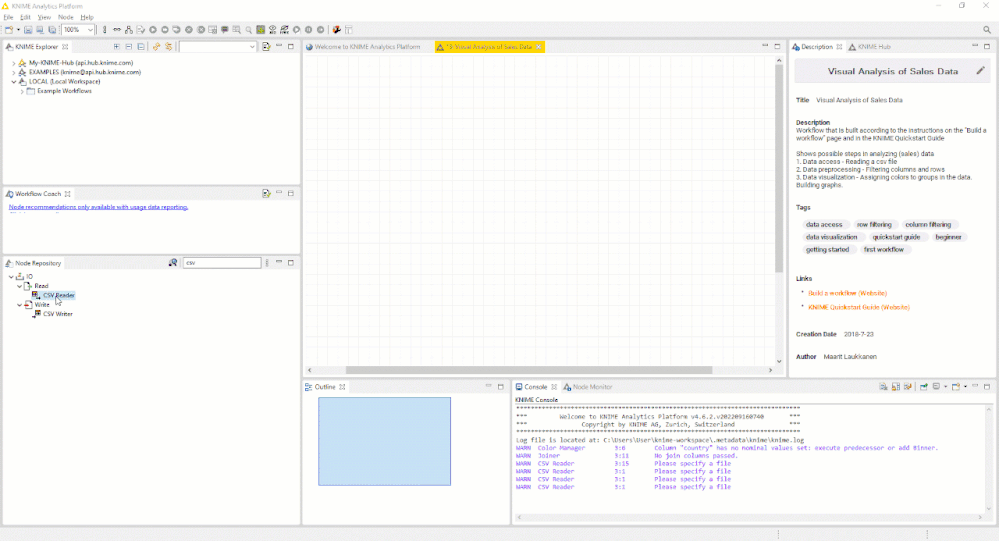Image resolution: width=999 pixels, height=541 pixels.
Task: Click the New workflow toolbar icon
Action: click(x=9, y=30)
